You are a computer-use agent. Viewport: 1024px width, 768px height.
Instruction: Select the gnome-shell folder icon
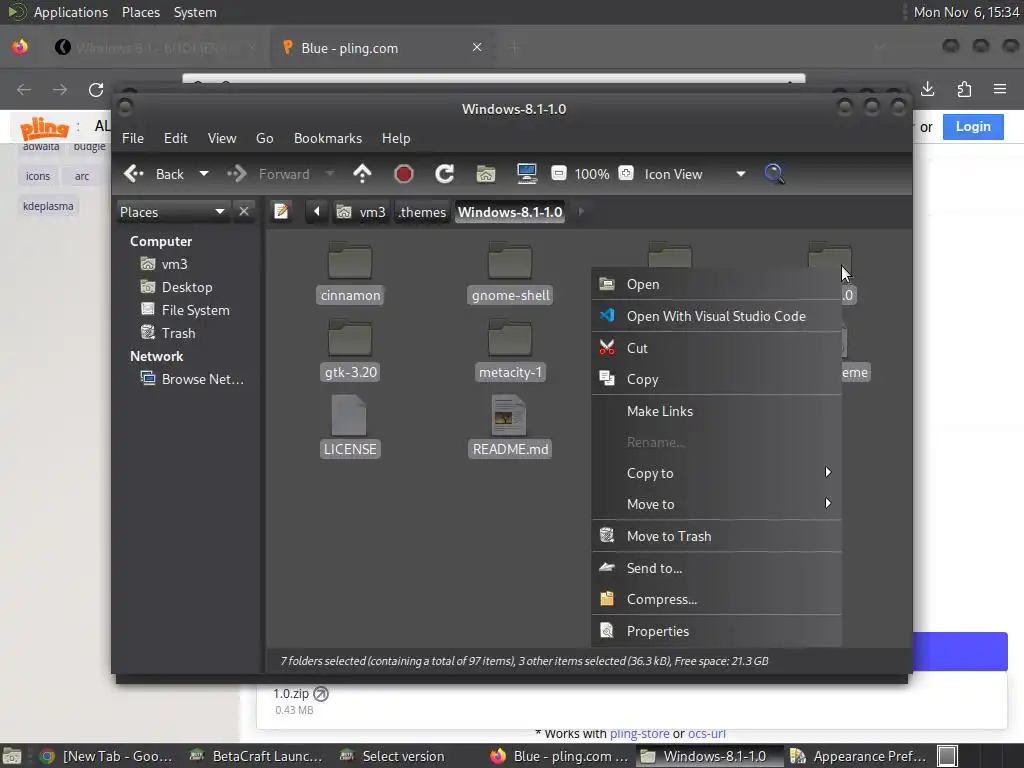coord(510,261)
